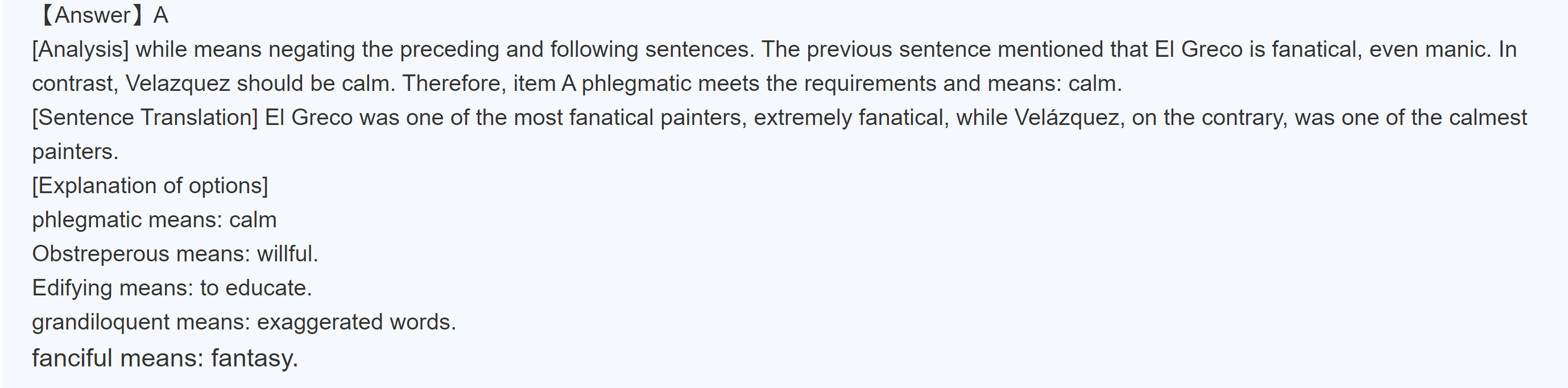Click 'El Greco' in the Sentence Translation
The height and width of the screenshot is (388, 1568).
click(309, 118)
